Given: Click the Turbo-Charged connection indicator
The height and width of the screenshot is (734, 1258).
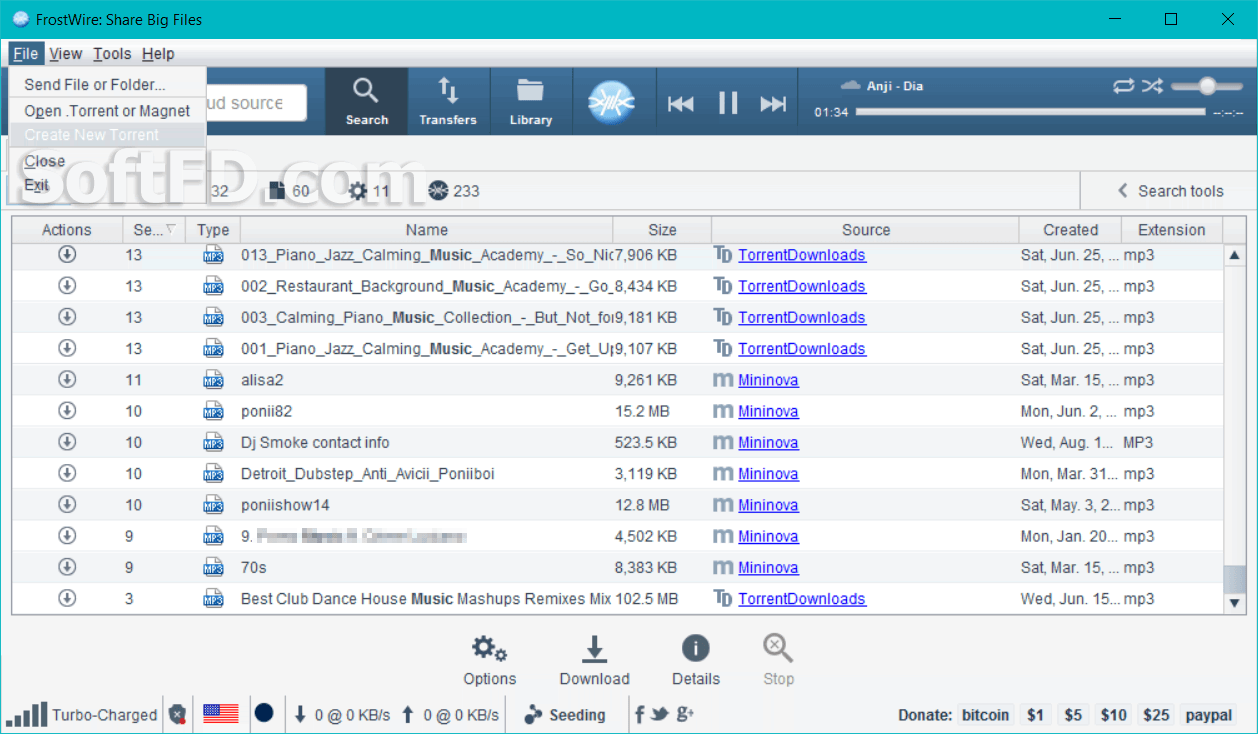Looking at the screenshot, I should pos(82,715).
